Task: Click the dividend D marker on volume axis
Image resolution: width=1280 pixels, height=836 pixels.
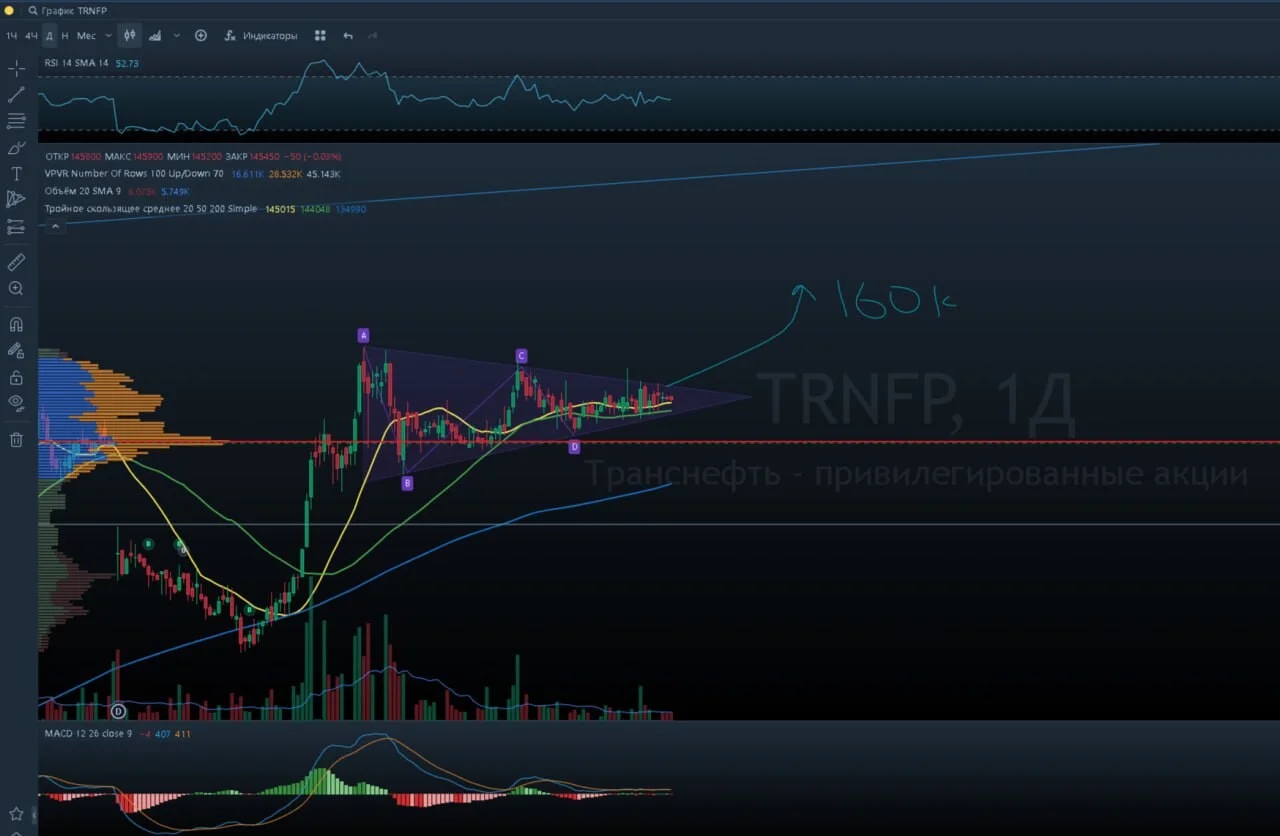Action: click(x=118, y=711)
